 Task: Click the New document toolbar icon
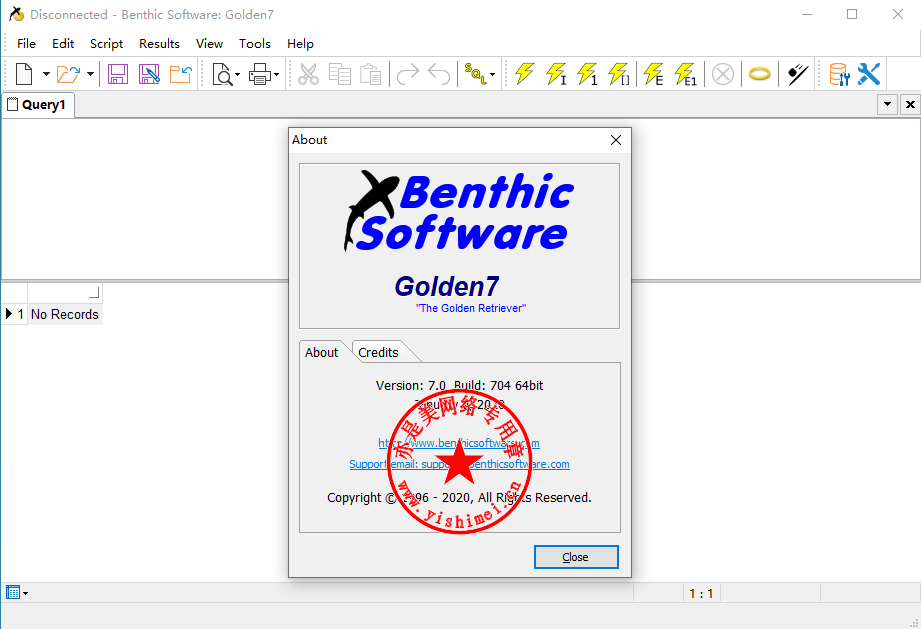[x=24, y=74]
